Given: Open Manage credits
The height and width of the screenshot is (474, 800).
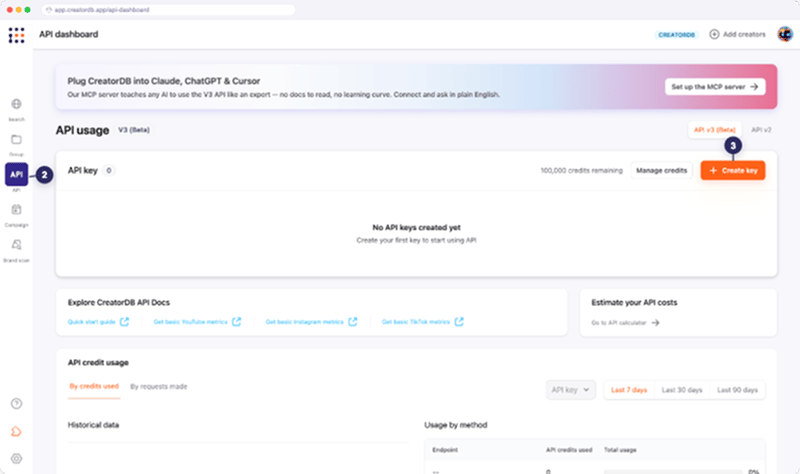Looking at the screenshot, I should [661, 170].
